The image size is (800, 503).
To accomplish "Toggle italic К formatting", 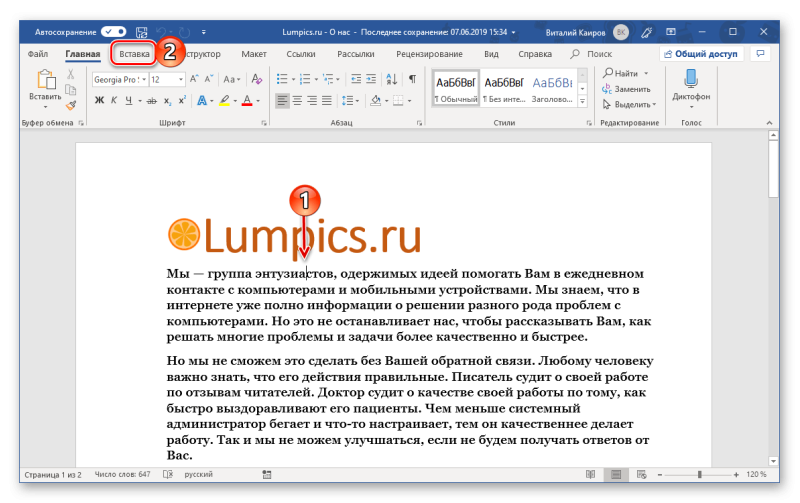I will click(x=114, y=100).
